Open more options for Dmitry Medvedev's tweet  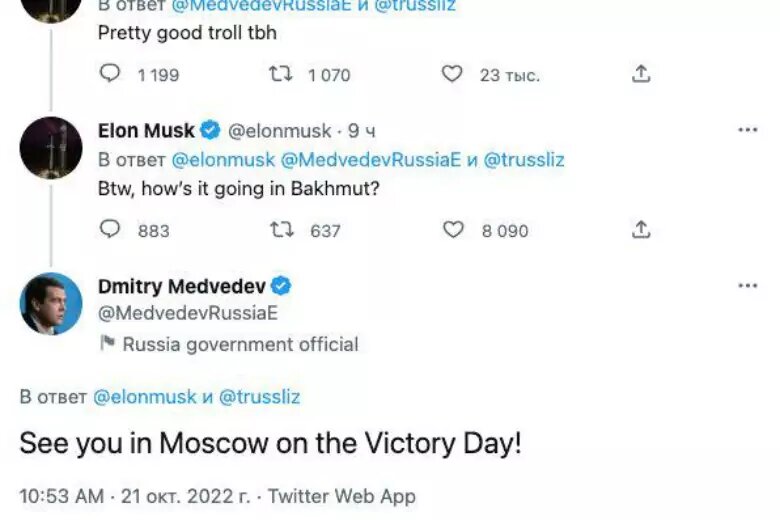click(747, 286)
